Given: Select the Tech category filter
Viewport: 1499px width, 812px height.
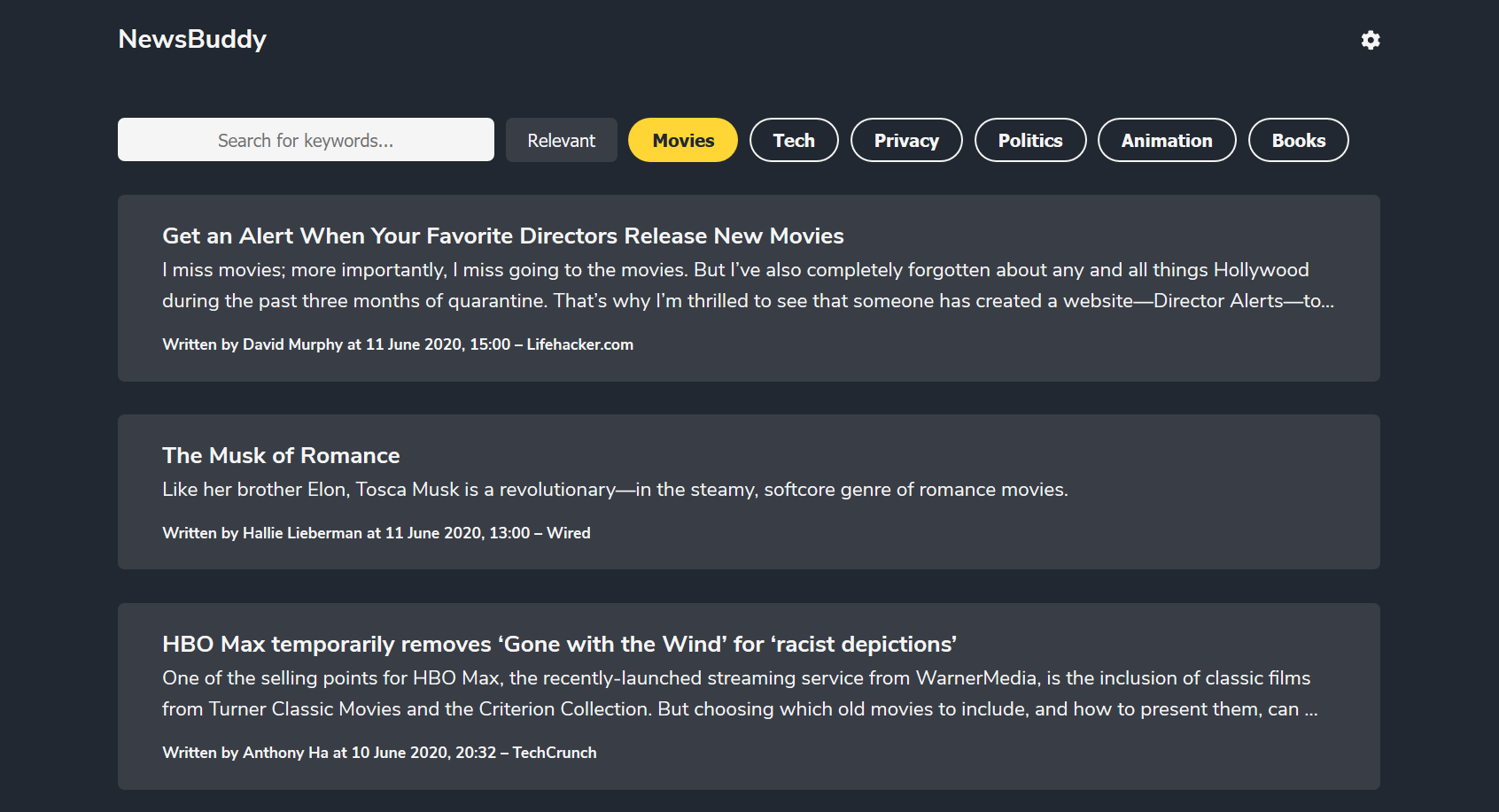Looking at the screenshot, I should [x=793, y=140].
